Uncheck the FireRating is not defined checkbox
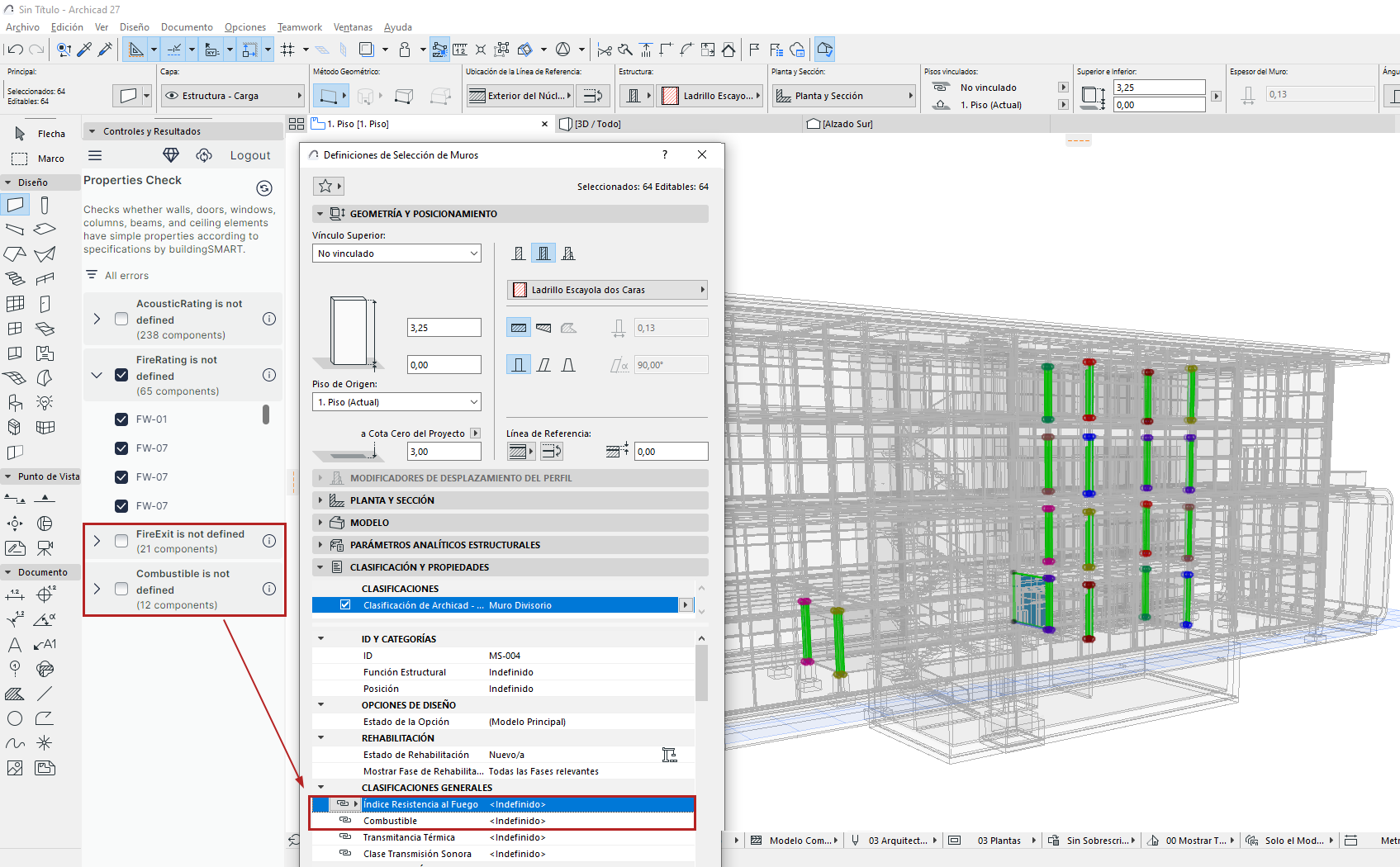The image size is (1400, 867). click(x=121, y=375)
